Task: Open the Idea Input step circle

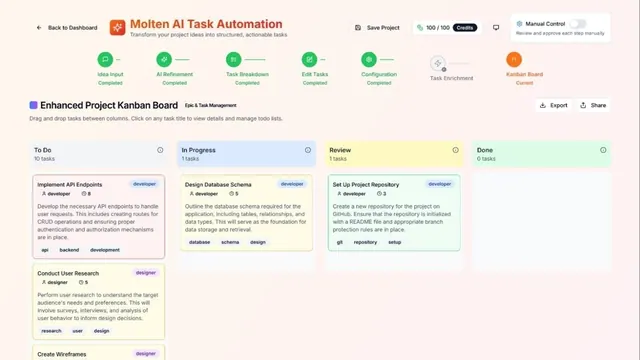Action: coord(105,60)
